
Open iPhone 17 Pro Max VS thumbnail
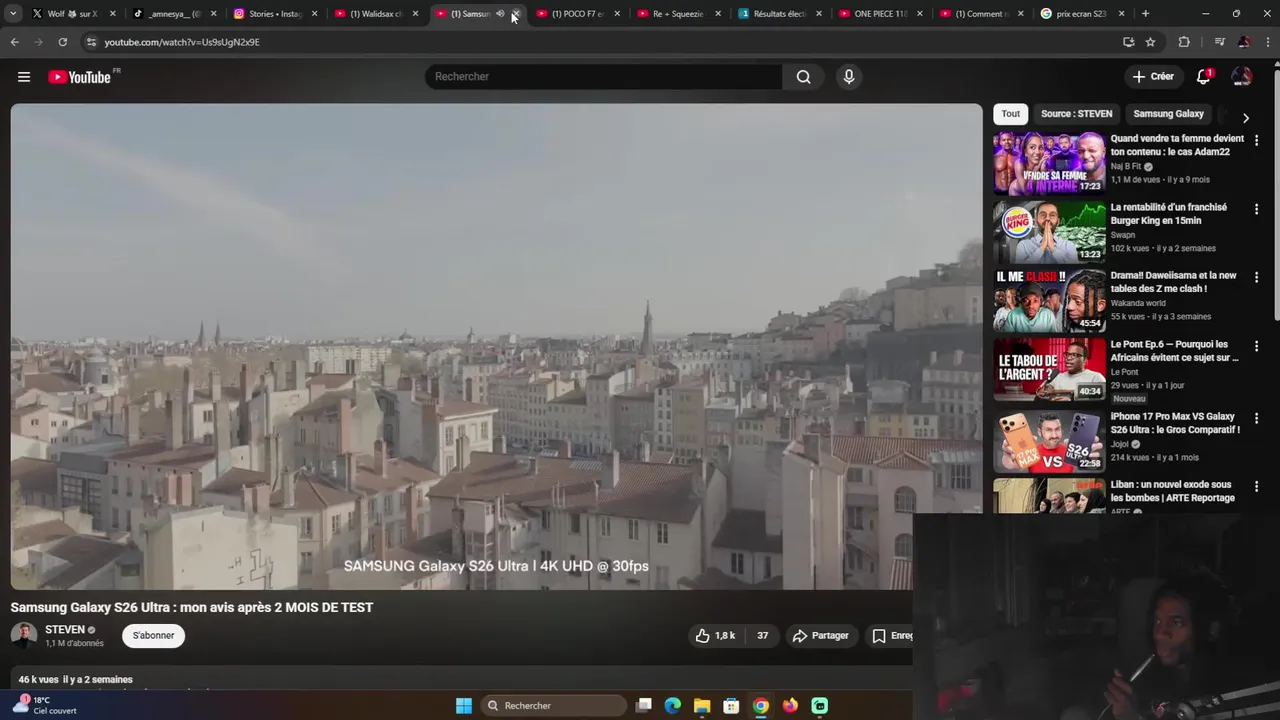pos(1049,440)
